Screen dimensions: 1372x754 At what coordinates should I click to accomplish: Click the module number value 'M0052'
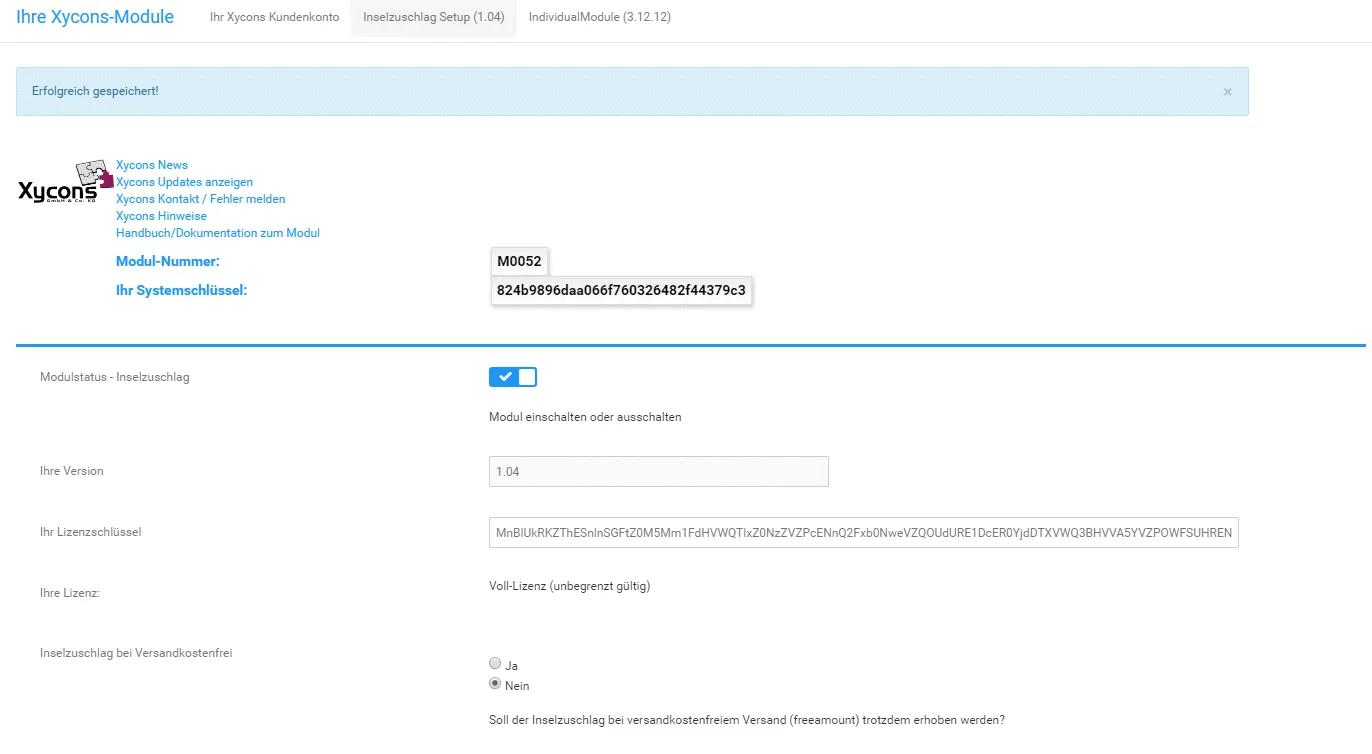519,262
